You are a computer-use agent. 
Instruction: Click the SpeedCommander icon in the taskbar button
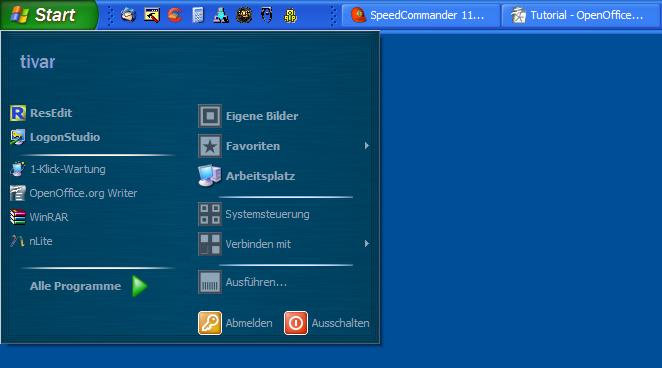(358, 15)
